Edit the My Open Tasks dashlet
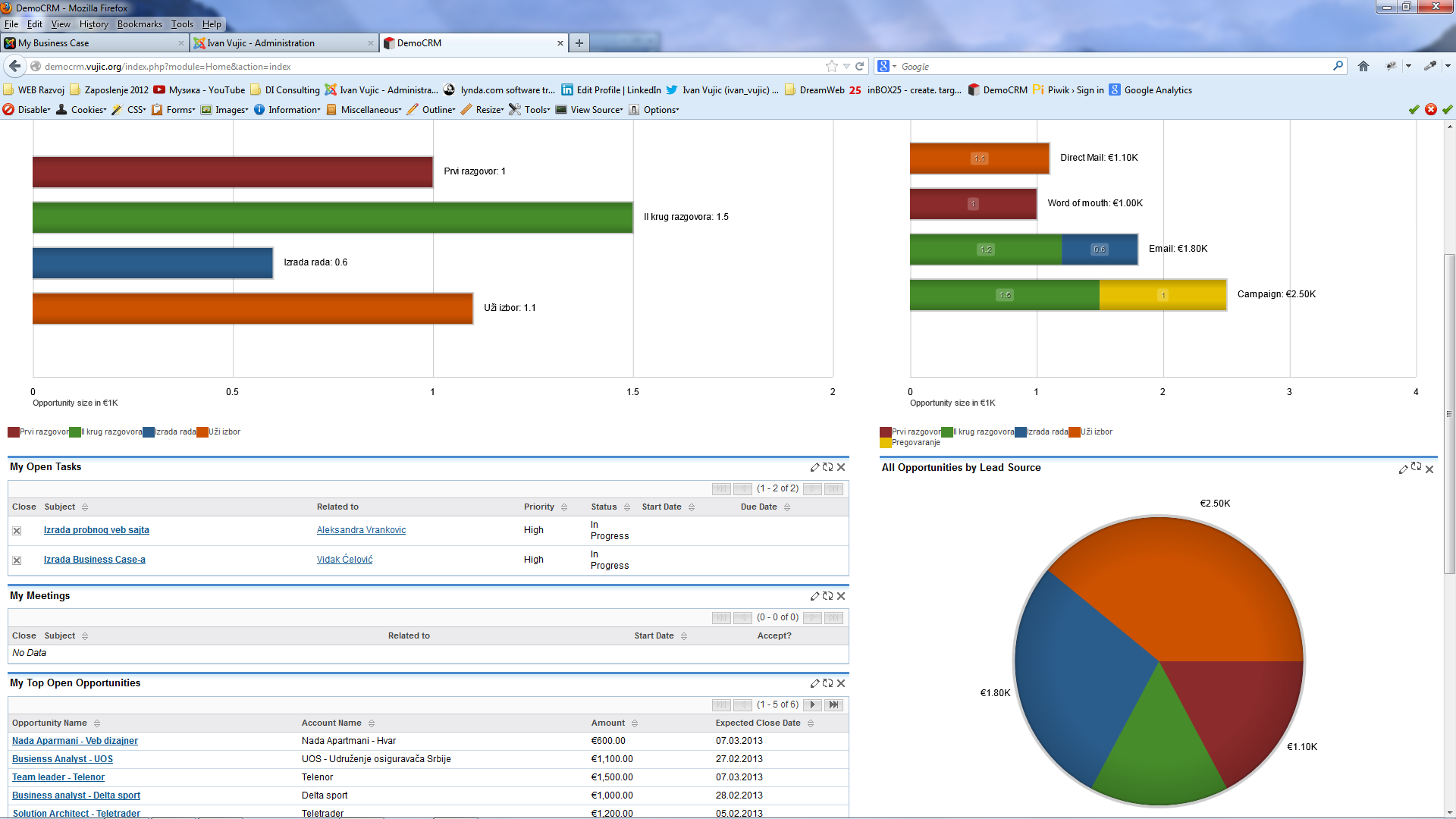The image size is (1456, 819). point(814,467)
